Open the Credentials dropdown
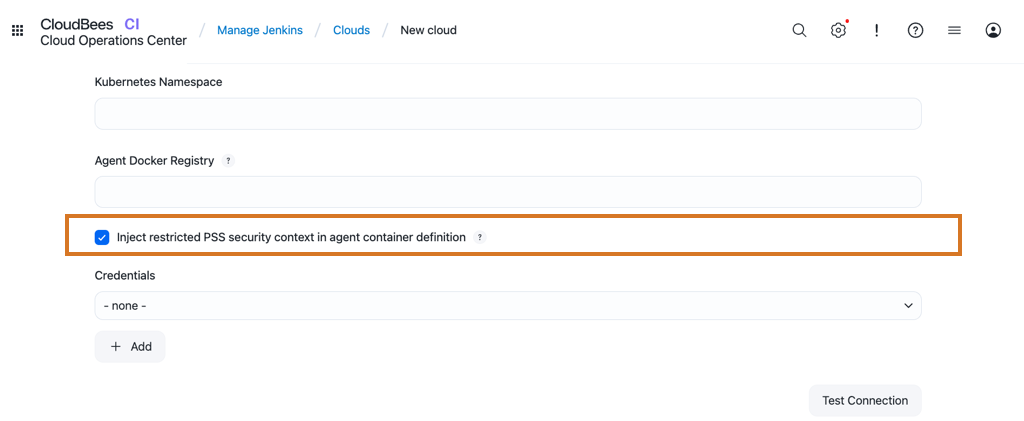The width and height of the screenshot is (1024, 421). pos(508,305)
